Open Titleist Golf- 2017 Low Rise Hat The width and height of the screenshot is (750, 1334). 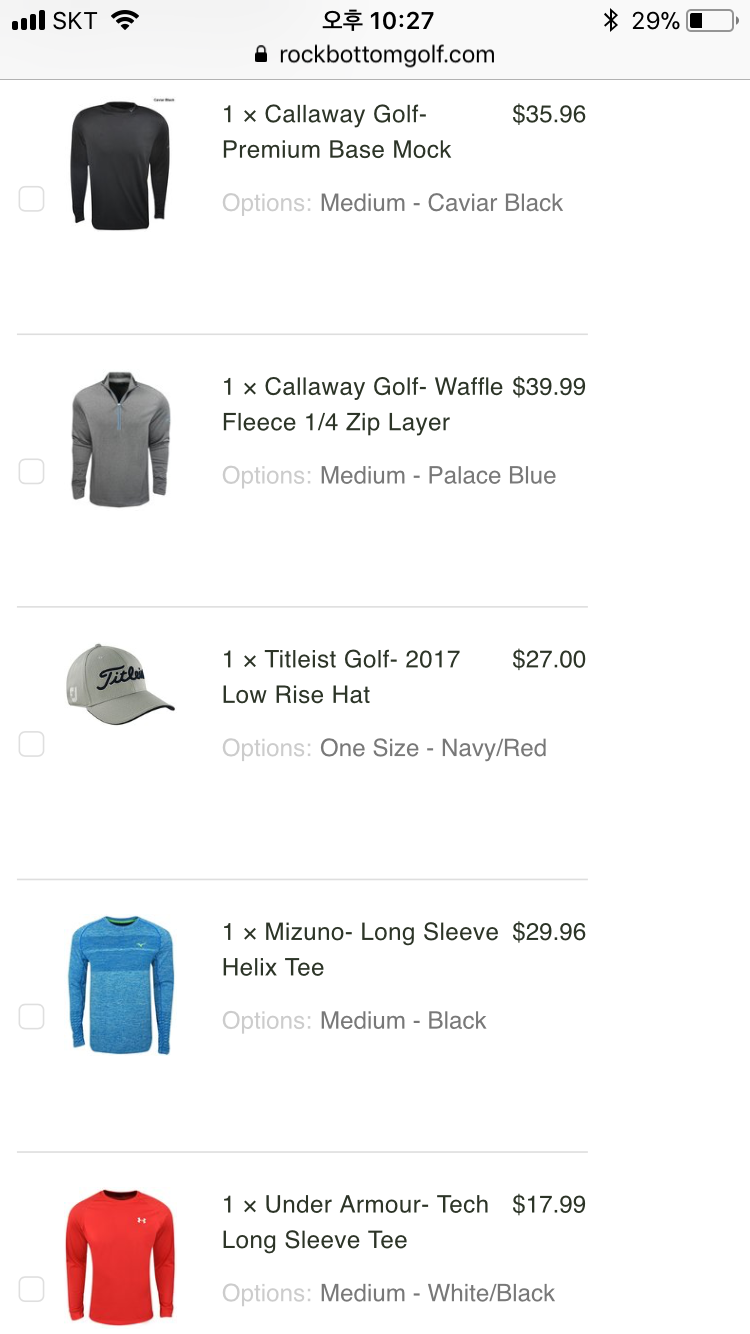pyautogui.click(x=341, y=677)
